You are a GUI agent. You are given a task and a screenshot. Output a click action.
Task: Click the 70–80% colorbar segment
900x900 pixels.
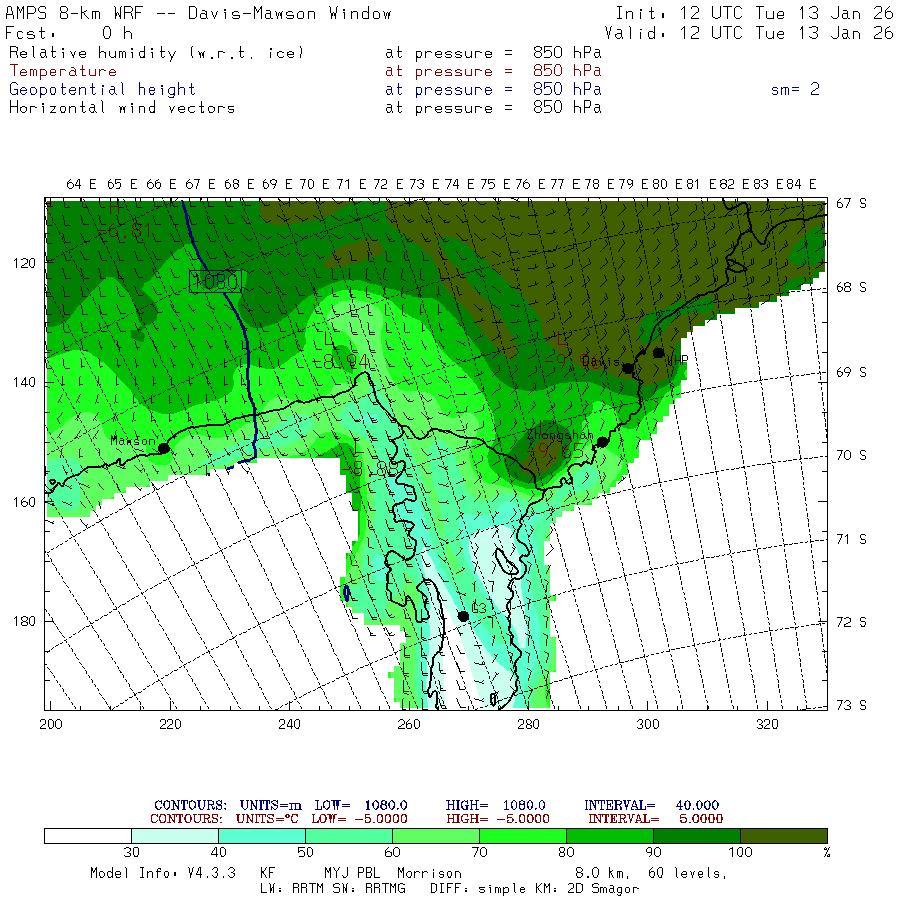523,836
